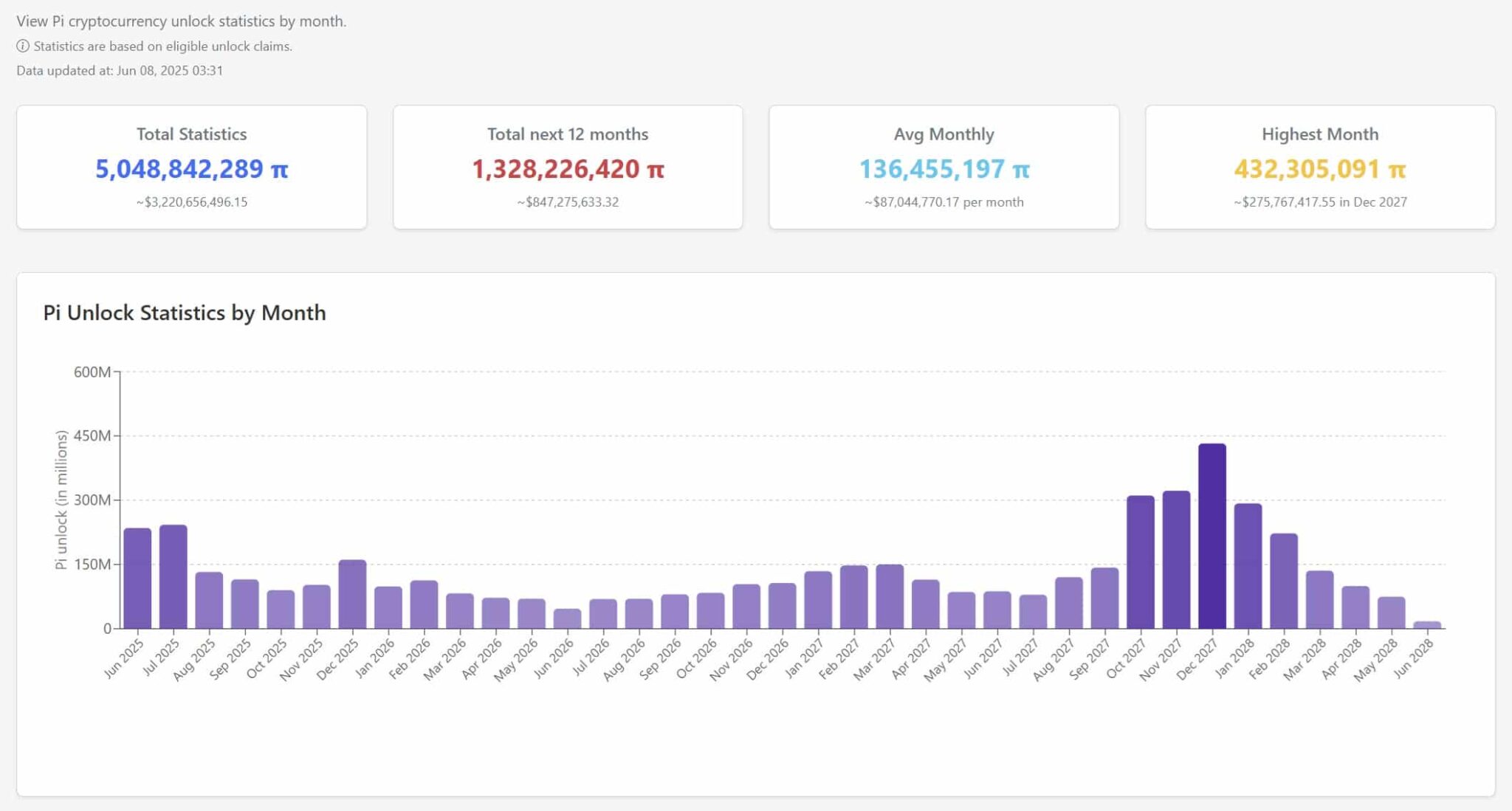The width and height of the screenshot is (1512, 811).
Task: Select the Oct 2027 bar
Action: point(1140,562)
